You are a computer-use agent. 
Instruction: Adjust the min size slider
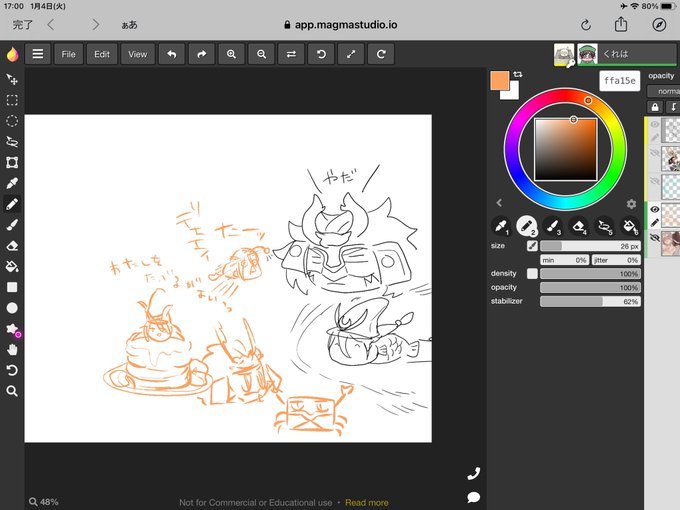(564, 260)
